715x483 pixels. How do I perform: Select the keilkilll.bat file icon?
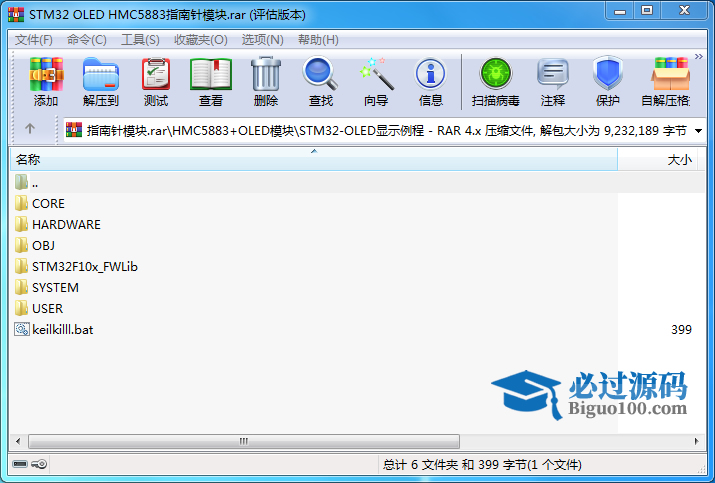click(x=22, y=329)
